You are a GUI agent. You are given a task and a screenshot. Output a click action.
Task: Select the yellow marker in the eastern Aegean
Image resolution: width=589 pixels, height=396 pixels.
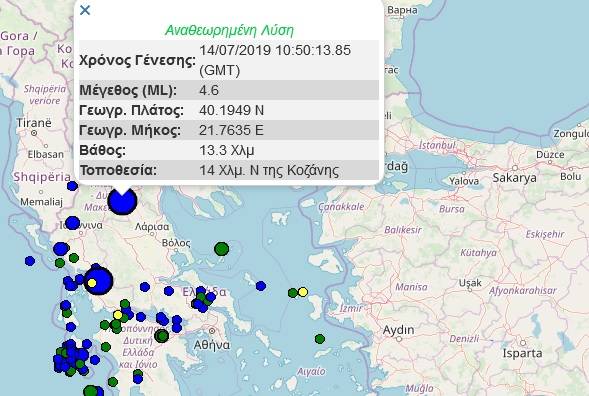303,292
